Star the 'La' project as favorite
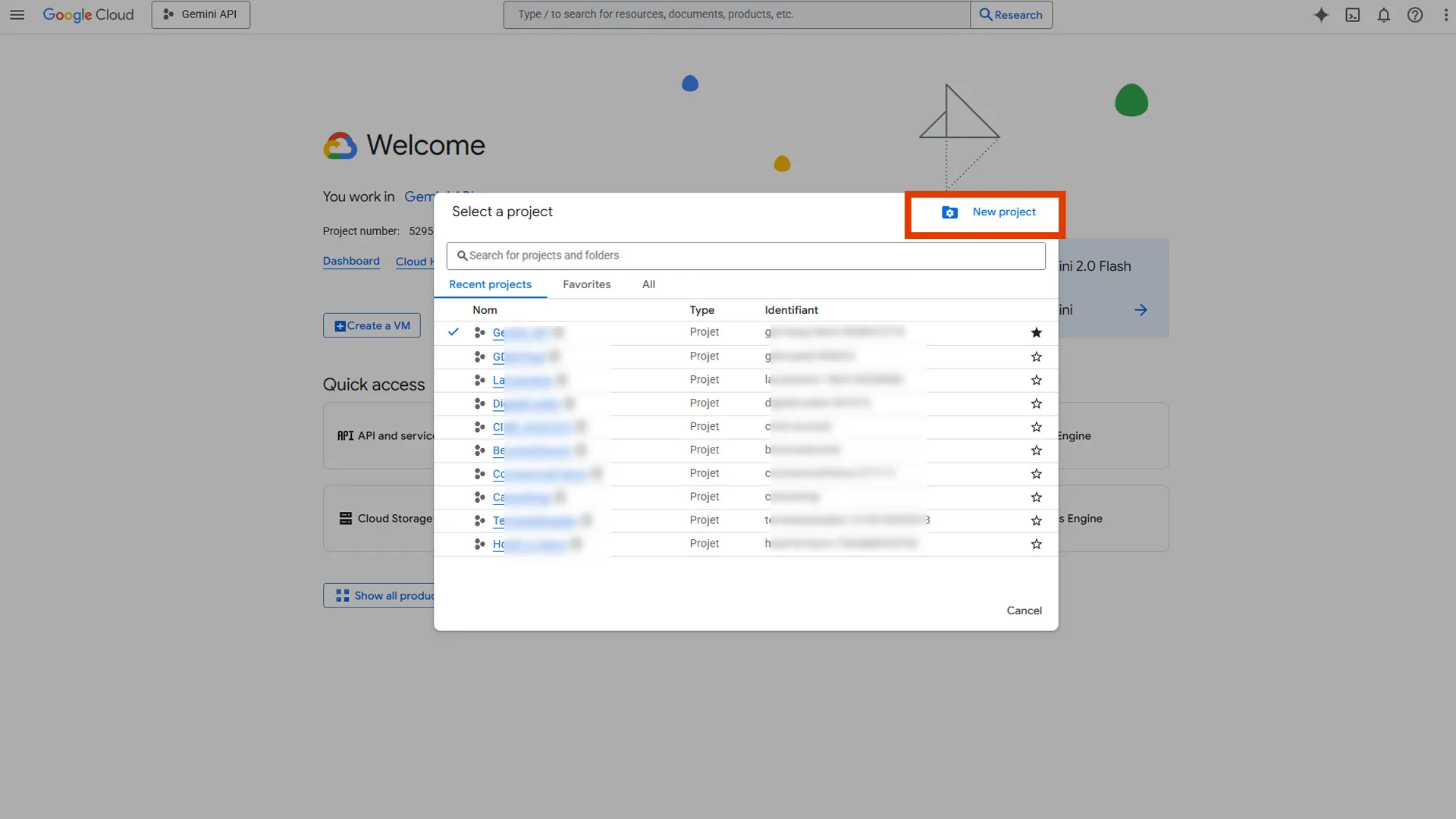 (x=1036, y=380)
